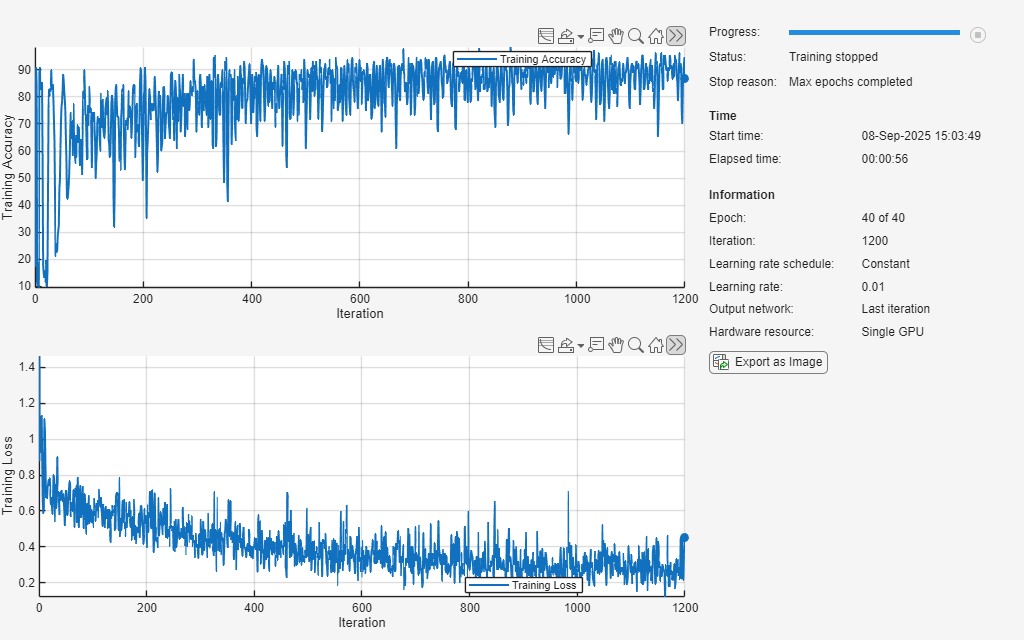Select zoom magnifier on Training Loss plot
This screenshot has height=640, width=1024.
(x=636, y=345)
